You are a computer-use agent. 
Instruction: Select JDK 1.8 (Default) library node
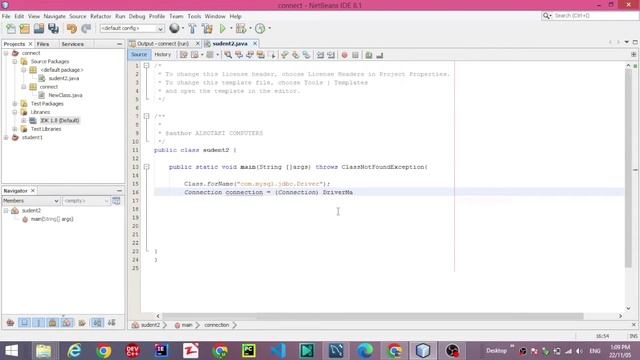click(x=60, y=120)
